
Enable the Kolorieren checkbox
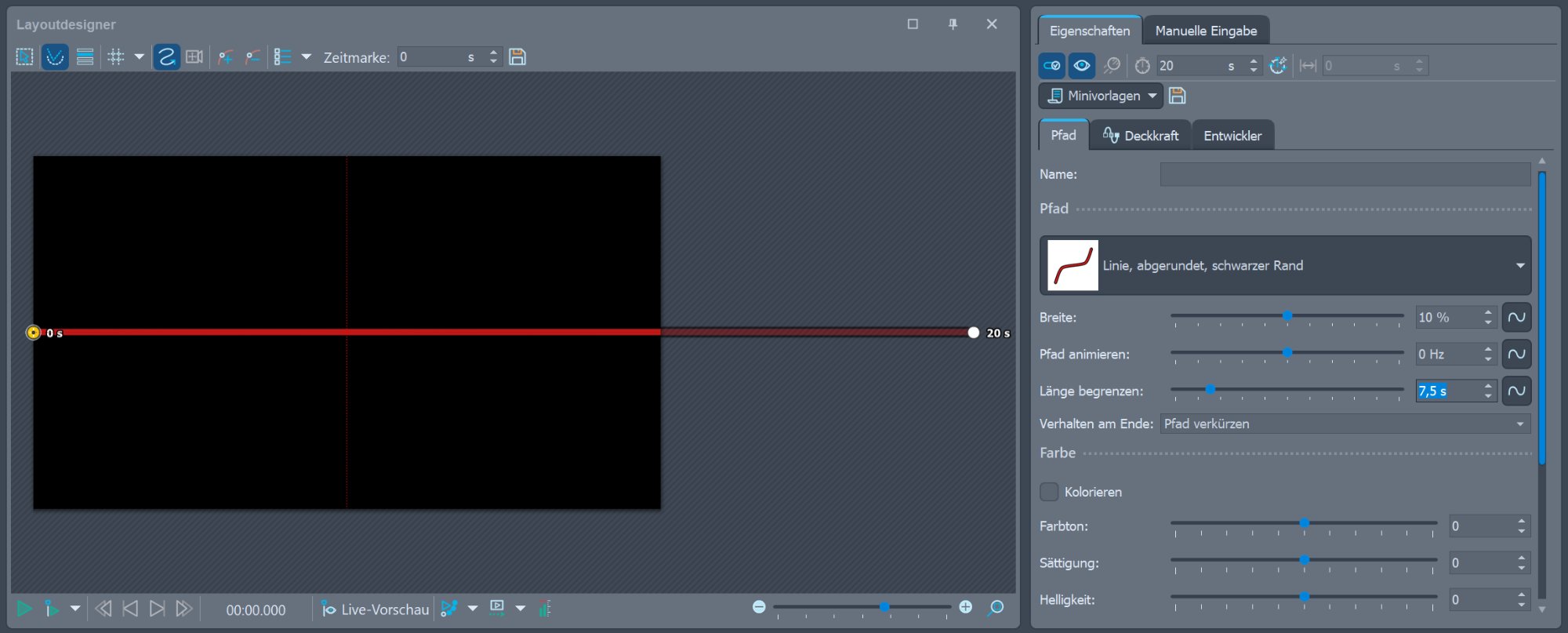click(1049, 492)
